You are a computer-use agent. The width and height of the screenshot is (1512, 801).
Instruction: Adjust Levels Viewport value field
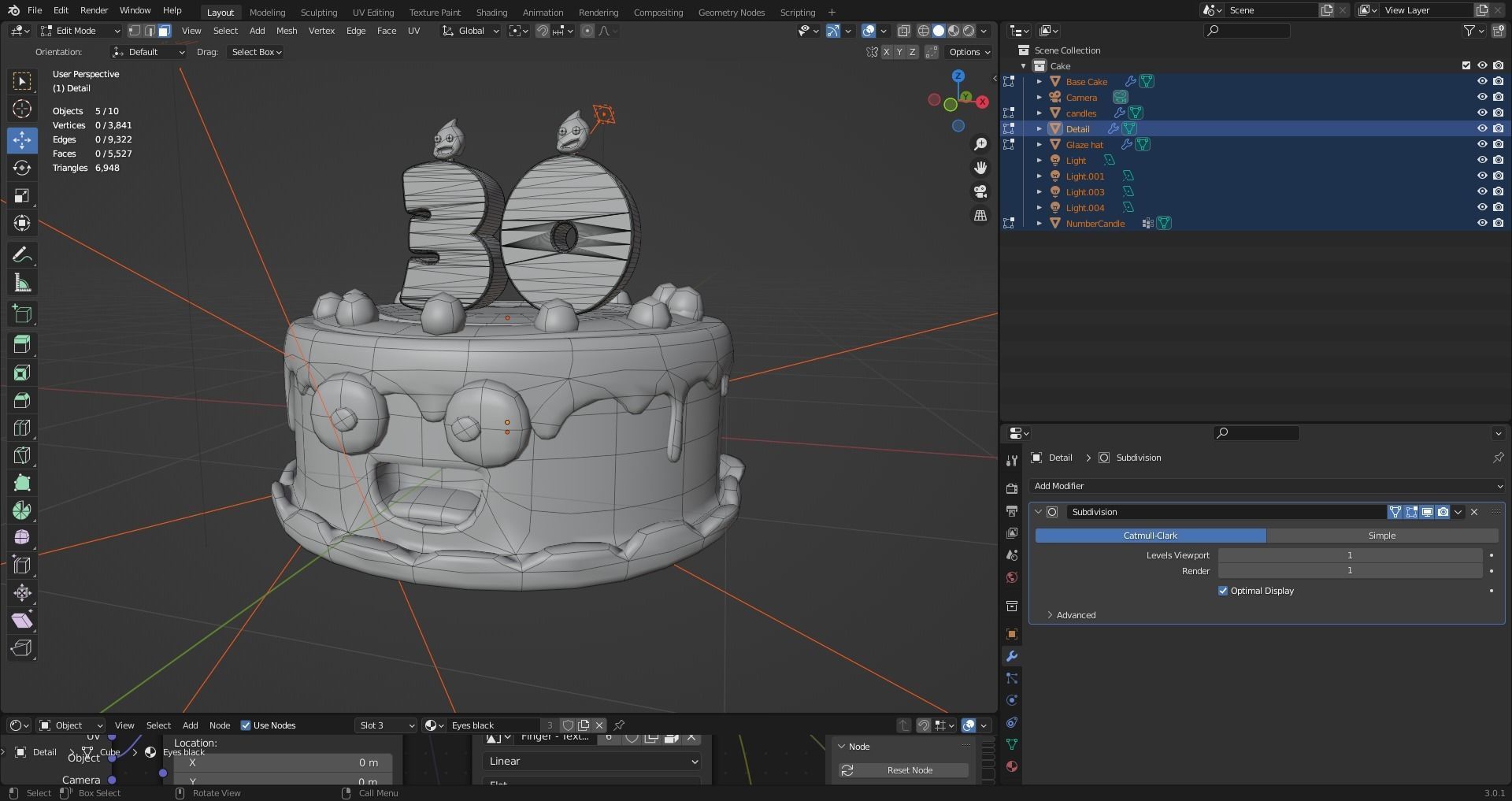(x=1350, y=555)
